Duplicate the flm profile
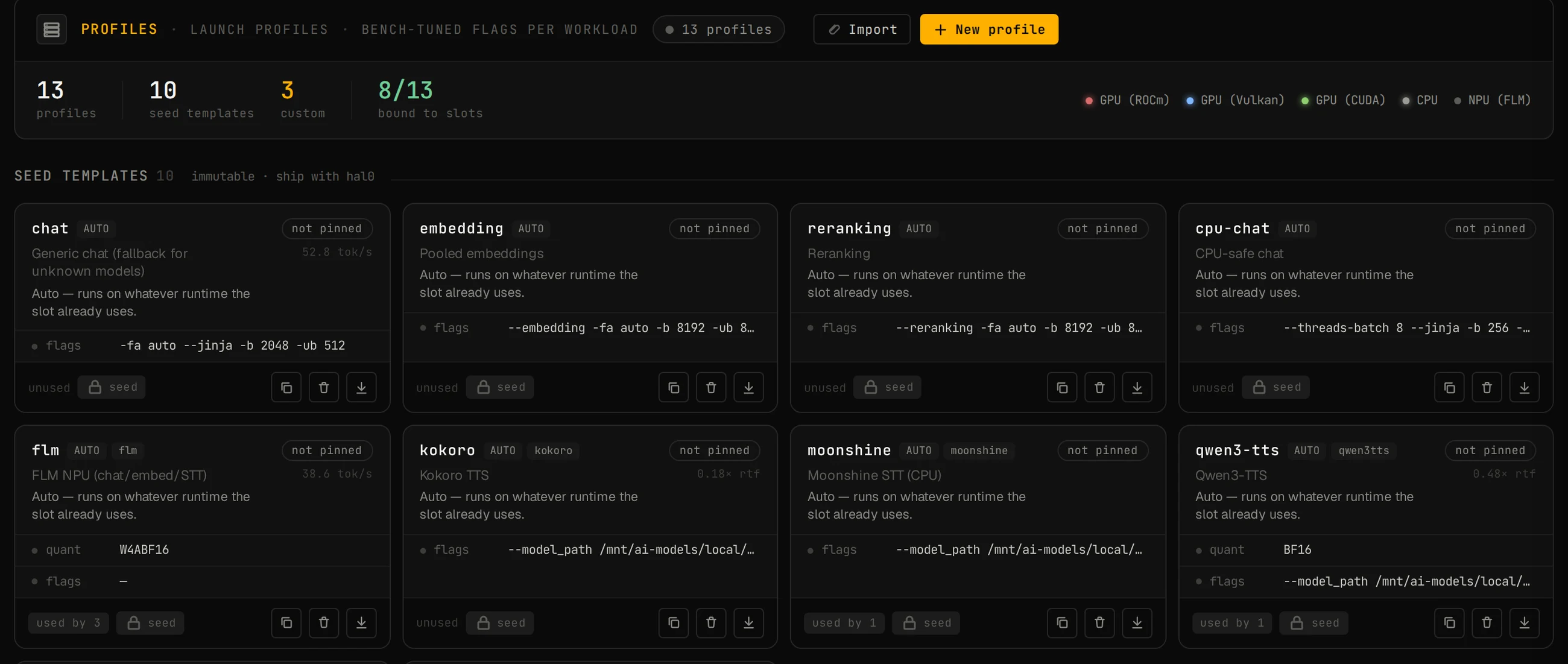 pyautogui.click(x=286, y=623)
